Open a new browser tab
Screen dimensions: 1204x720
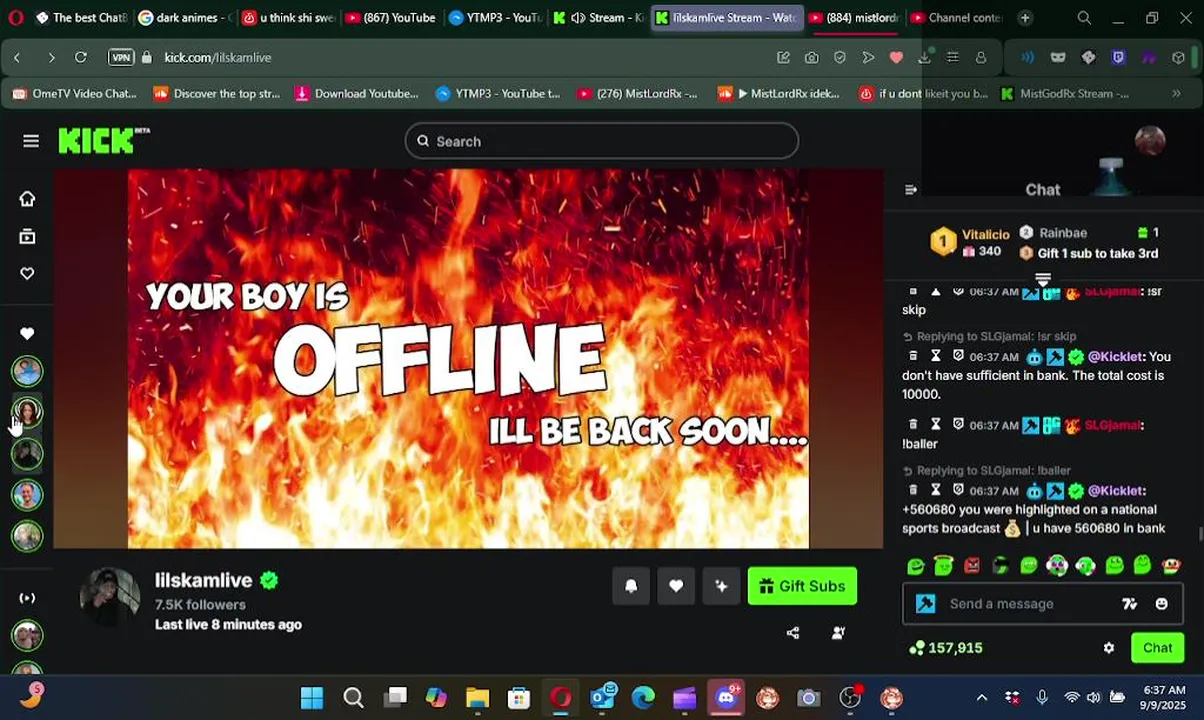click(1025, 18)
